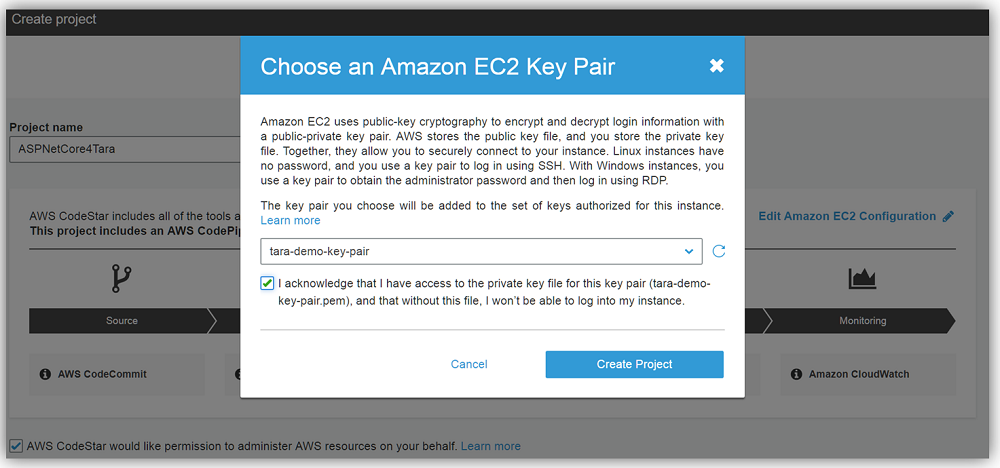Click the info icon beside Amazon CloudWatch

coord(796,374)
